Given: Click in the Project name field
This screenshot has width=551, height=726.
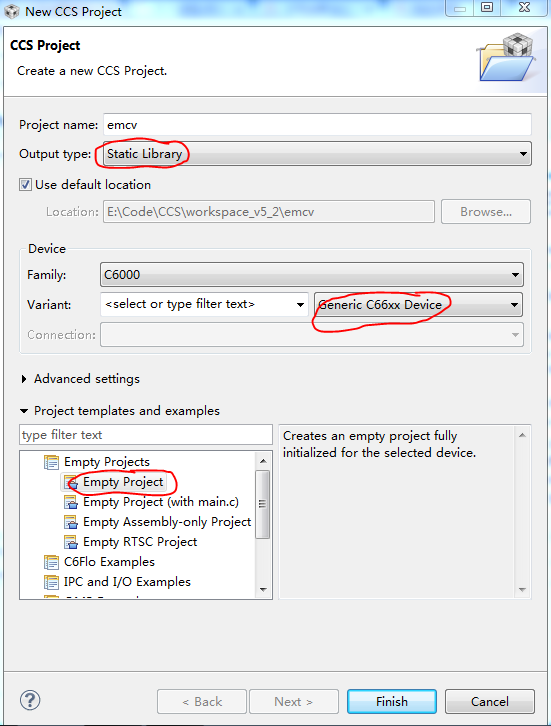Looking at the screenshot, I should 317,125.
